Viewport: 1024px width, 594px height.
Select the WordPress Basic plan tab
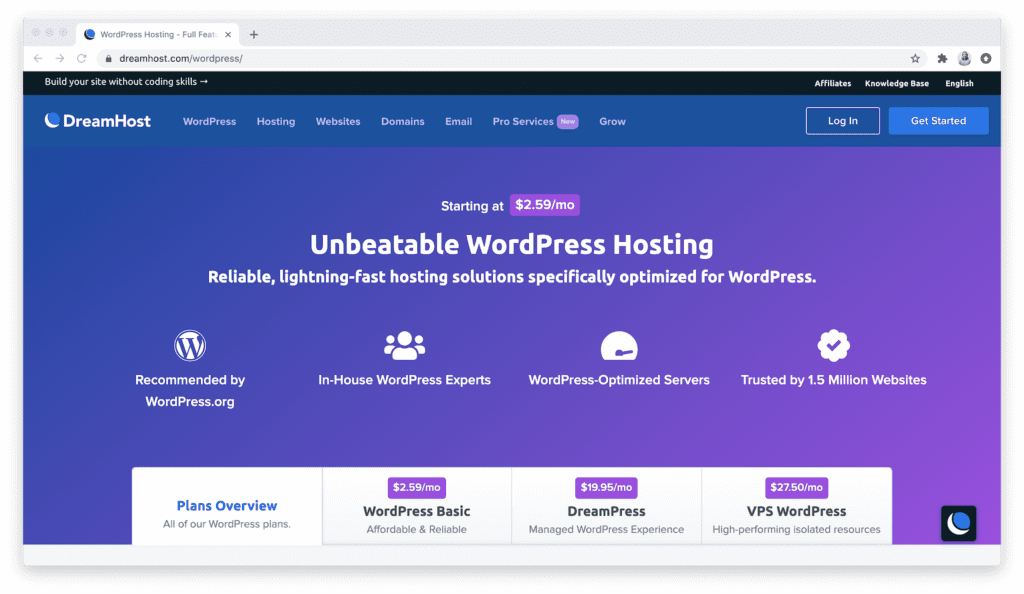pyautogui.click(x=417, y=506)
